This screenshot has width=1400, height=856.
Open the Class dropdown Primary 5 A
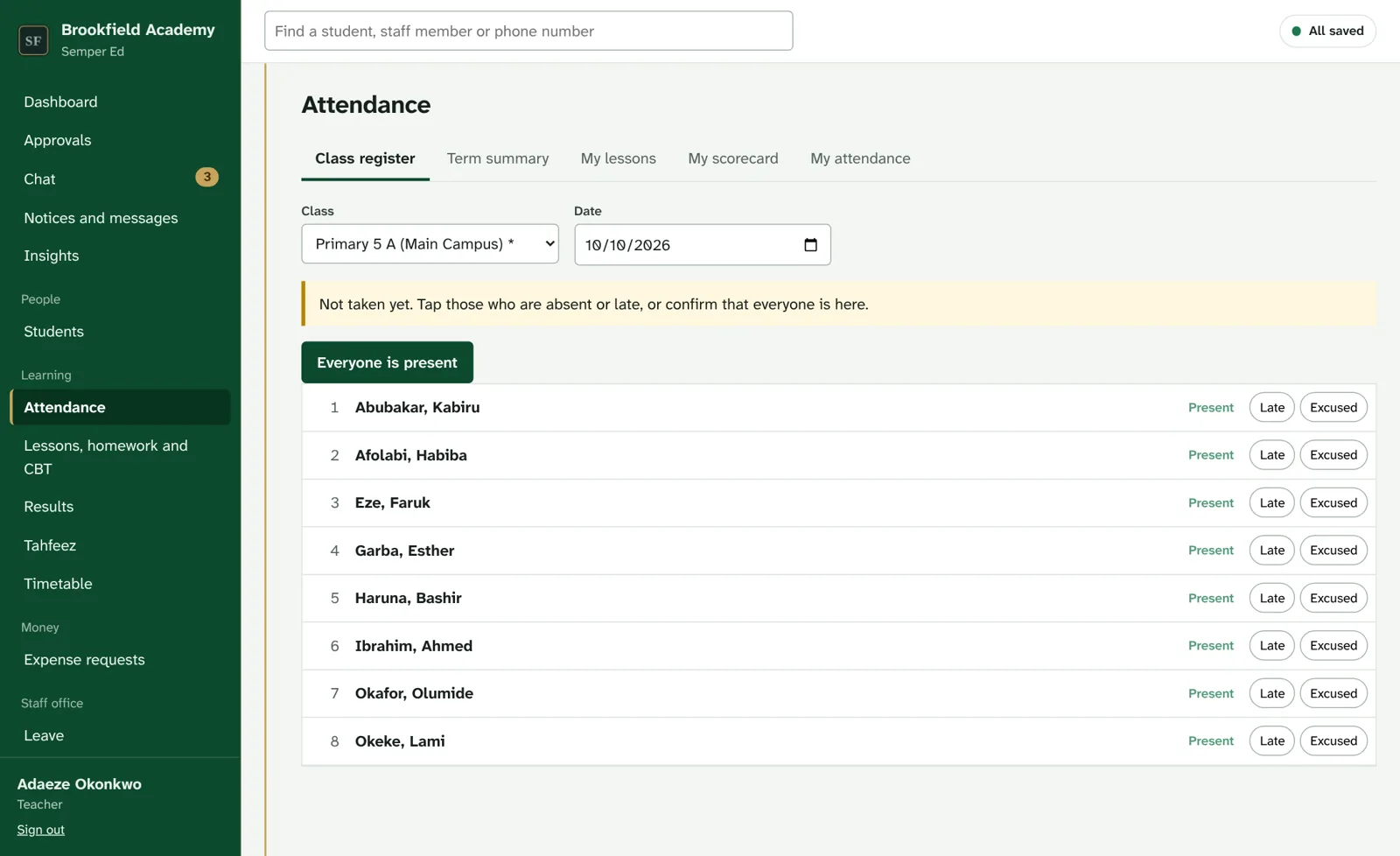coord(430,244)
